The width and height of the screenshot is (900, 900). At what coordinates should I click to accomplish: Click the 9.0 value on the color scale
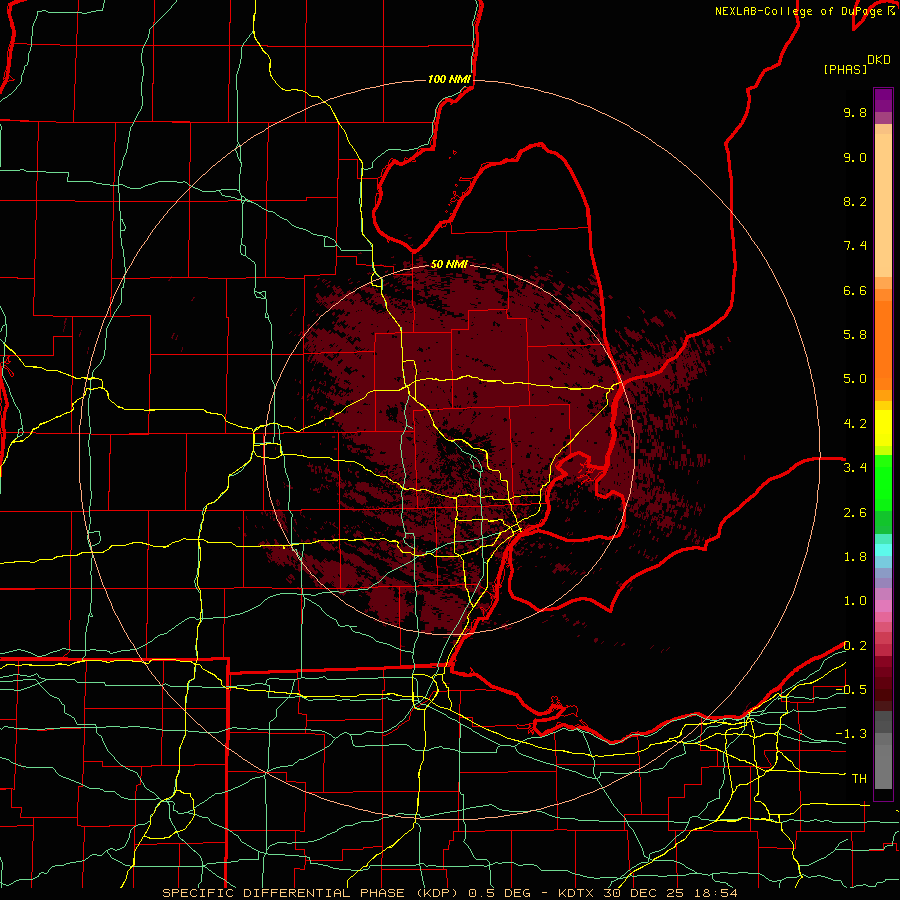(855, 157)
